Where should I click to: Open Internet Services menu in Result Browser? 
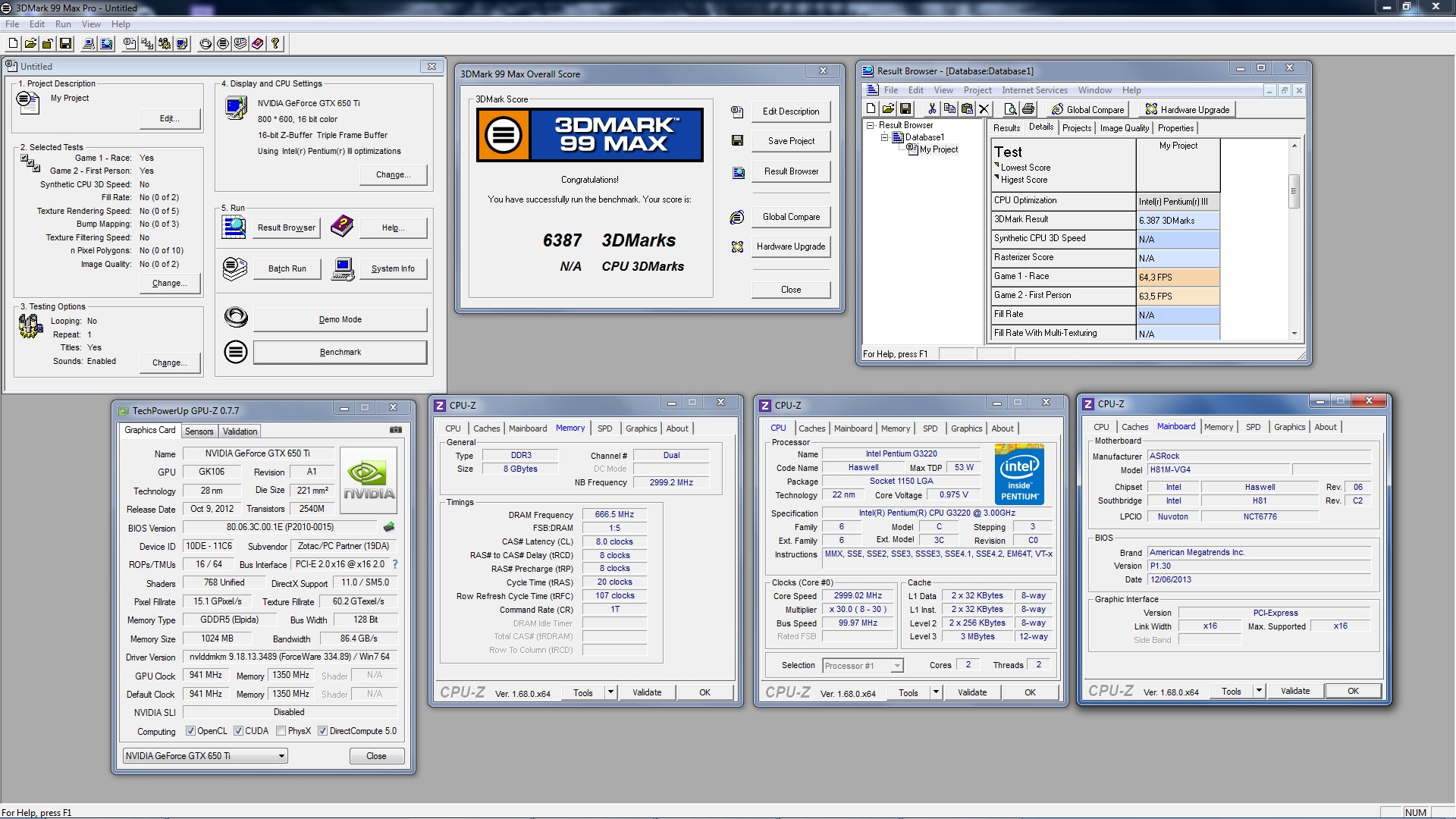tap(1034, 90)
